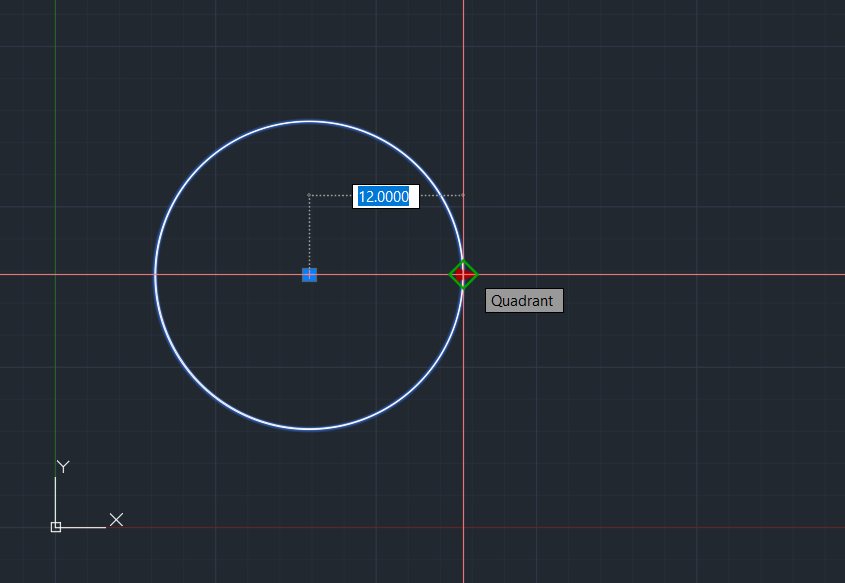
Task: Click the circle's top edge
Action: (x=309, y=120)
